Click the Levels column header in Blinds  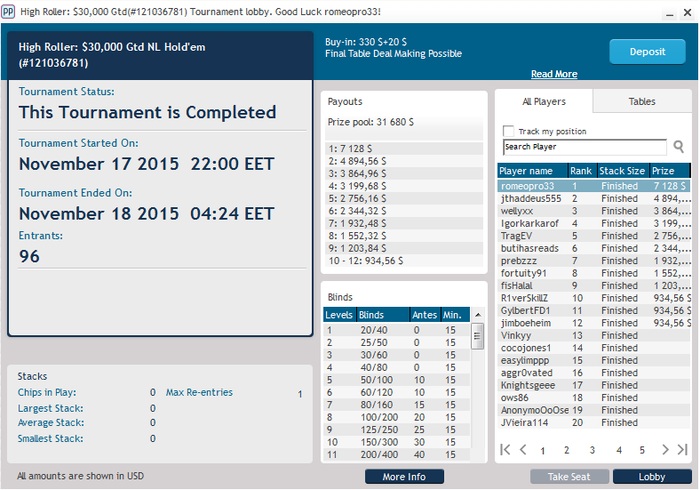tap(339, 315)
